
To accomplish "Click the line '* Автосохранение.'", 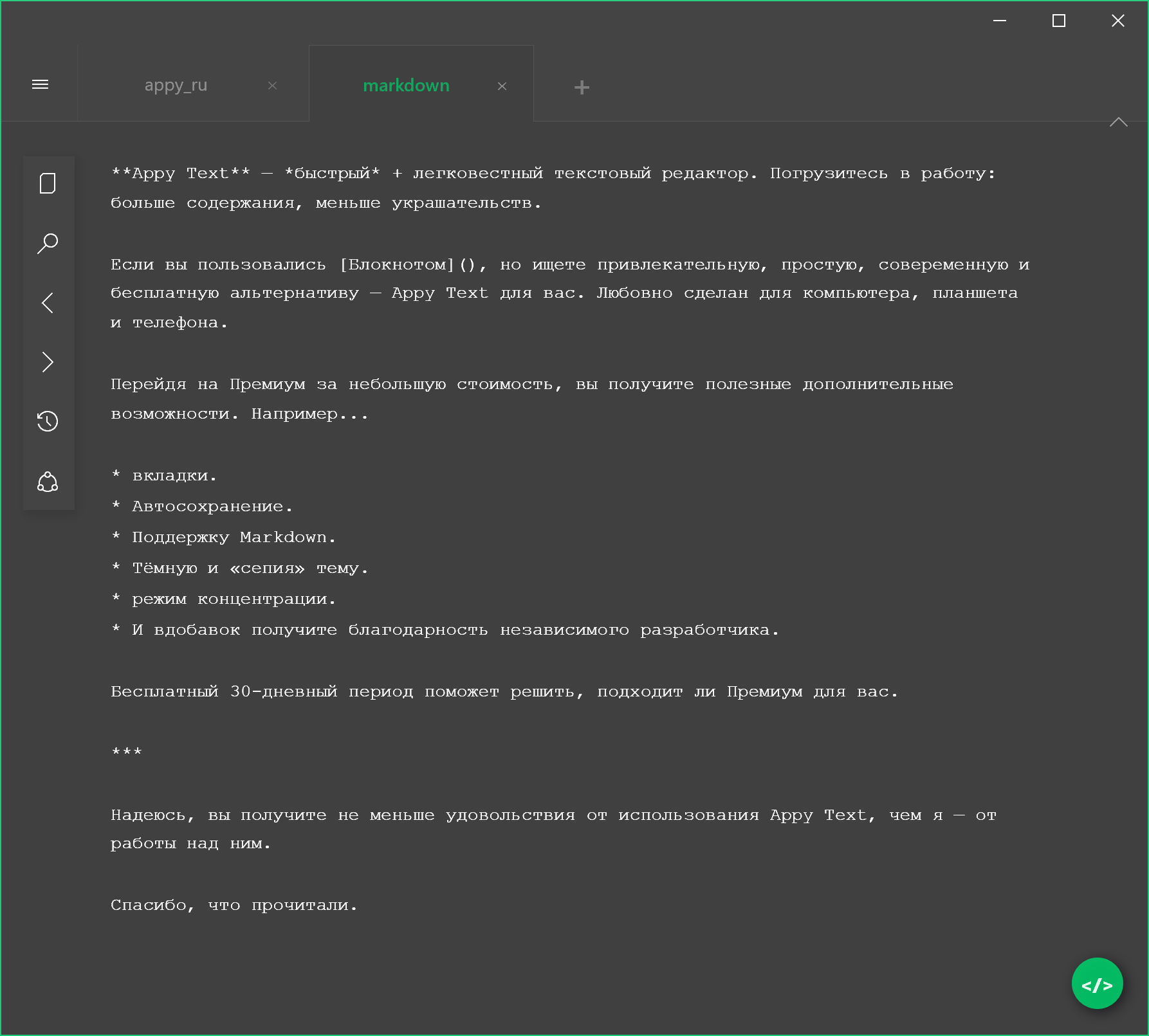I will (202, 507).
